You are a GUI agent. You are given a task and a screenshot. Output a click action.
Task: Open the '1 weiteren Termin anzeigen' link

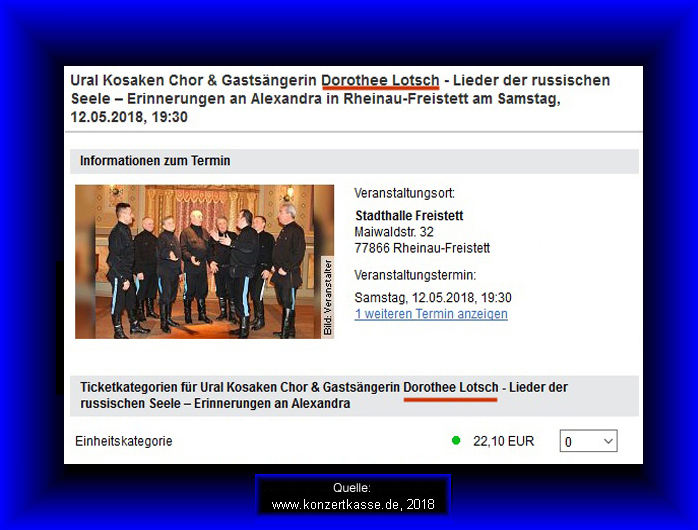pos(431,314)
